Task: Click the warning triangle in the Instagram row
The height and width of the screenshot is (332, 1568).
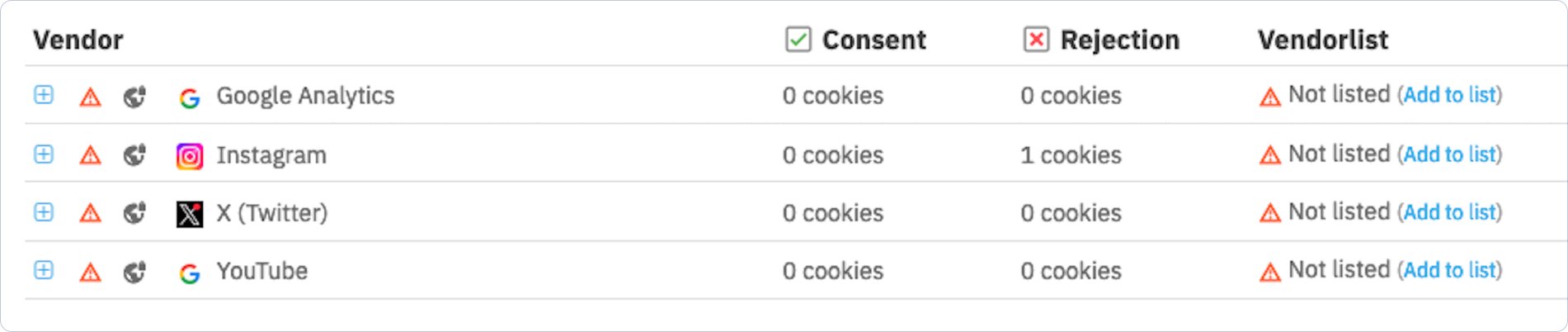Action: 90,156
